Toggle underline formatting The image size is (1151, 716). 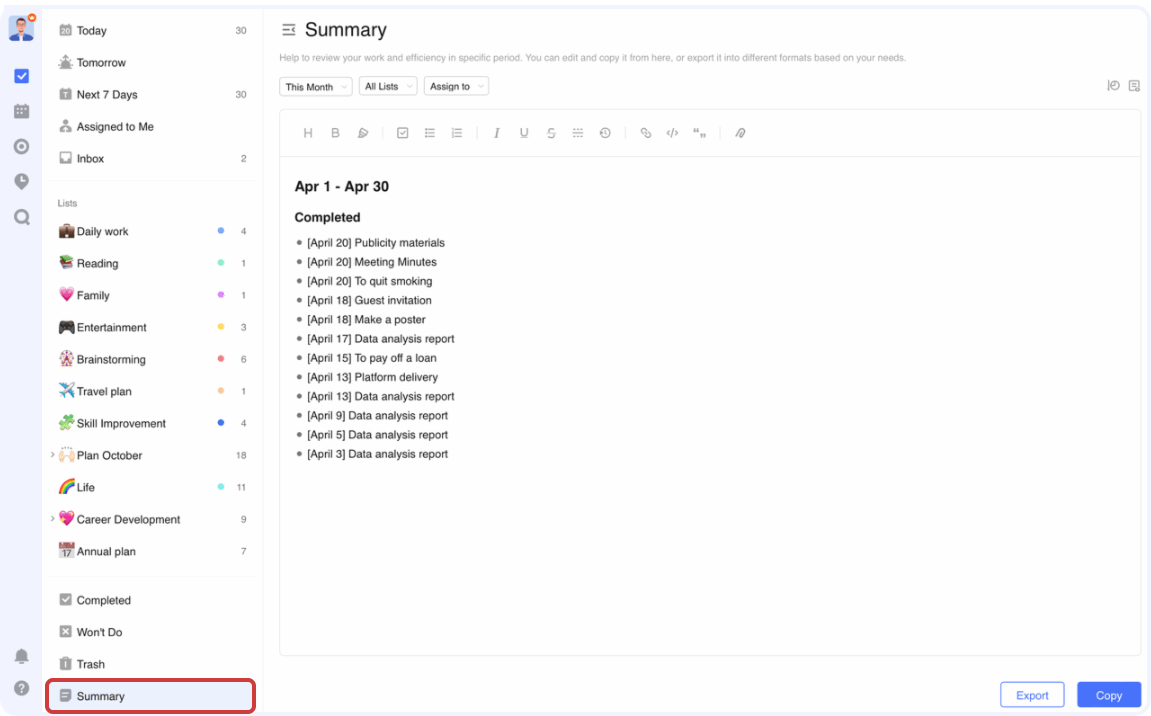coord(524,133)
